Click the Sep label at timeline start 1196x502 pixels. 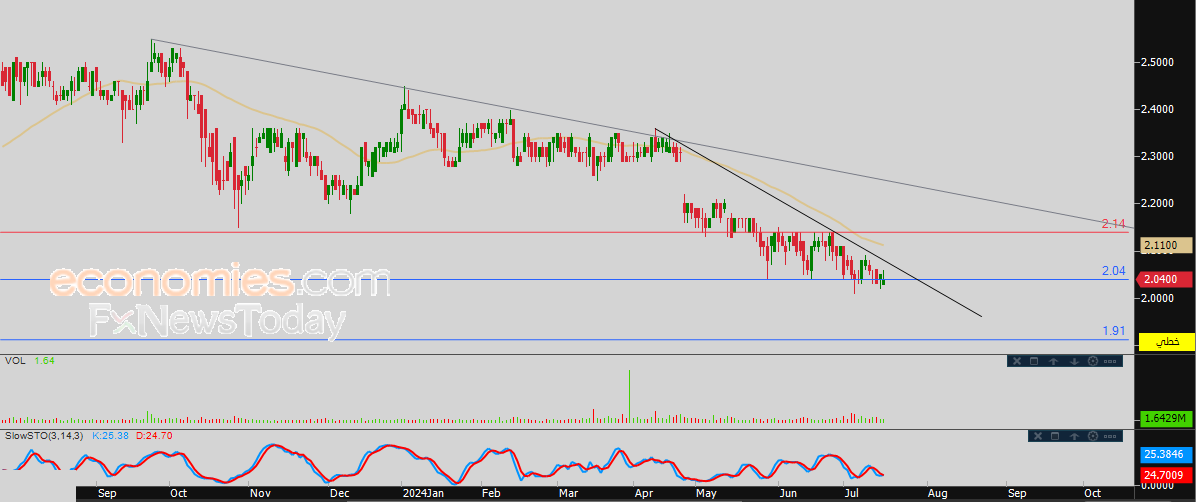coord(108,494)
